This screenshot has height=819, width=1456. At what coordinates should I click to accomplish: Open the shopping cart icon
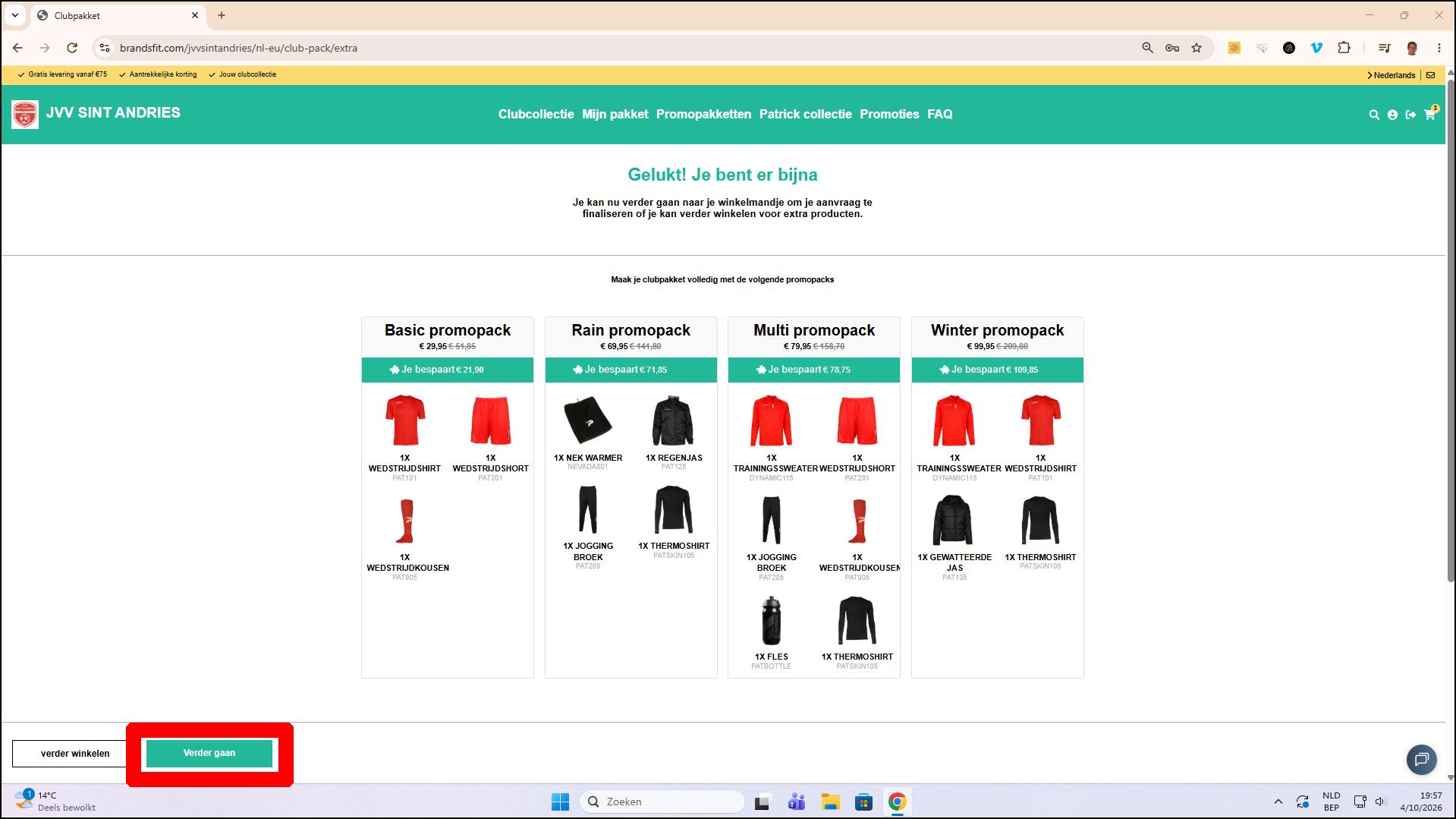tap(1429, 115)
